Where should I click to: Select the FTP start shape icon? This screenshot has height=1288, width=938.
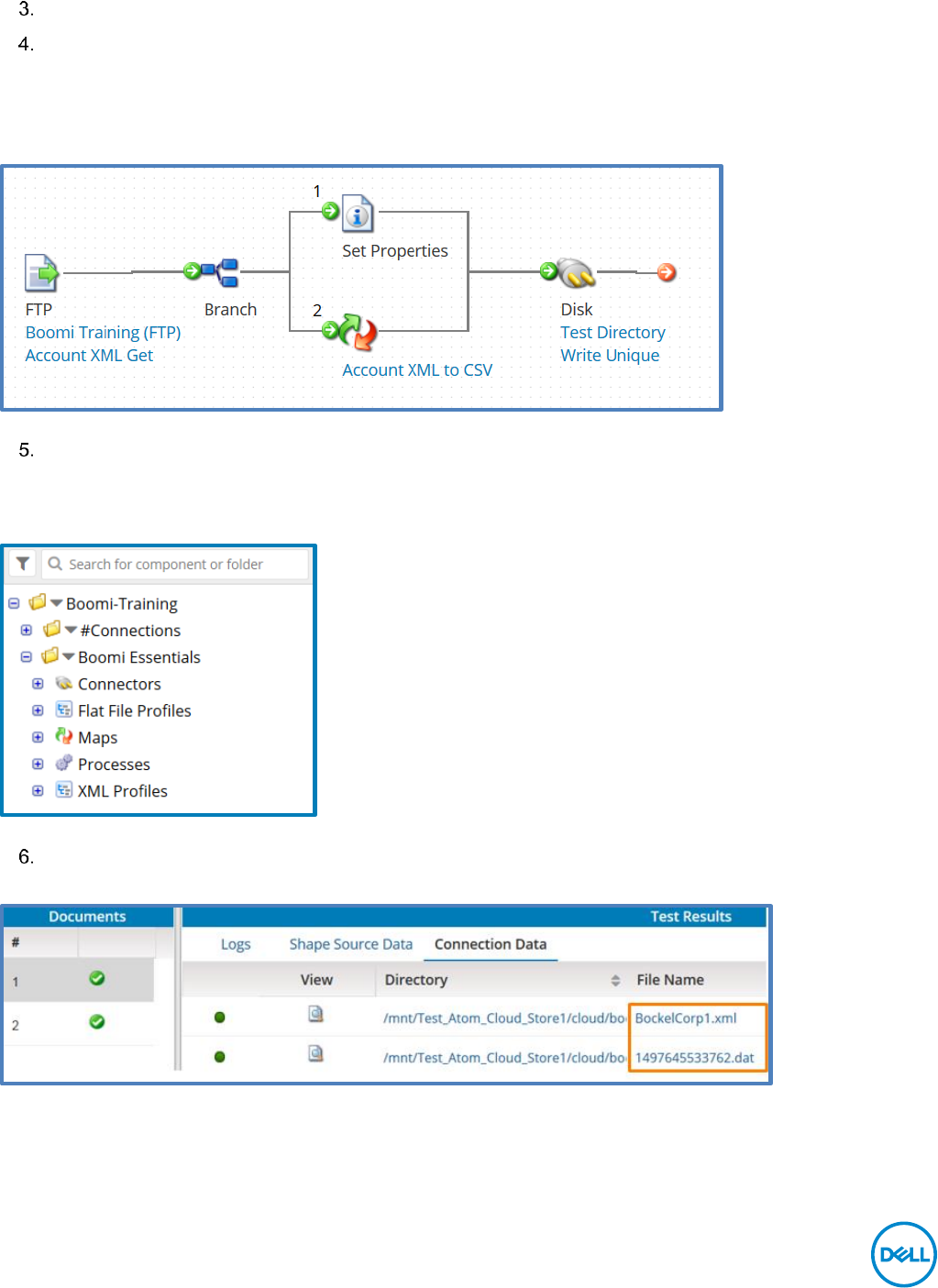[40, 273]
